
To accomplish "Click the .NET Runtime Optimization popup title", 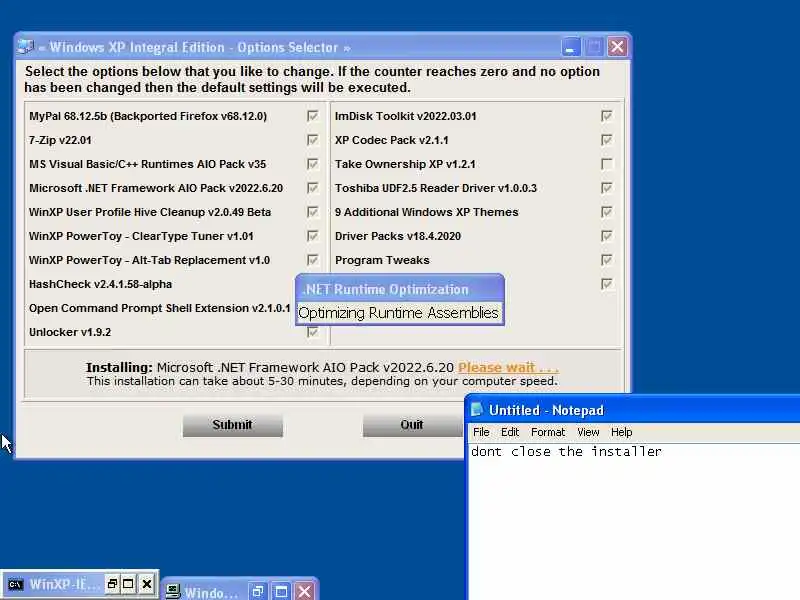I will [x=386, y=289].
